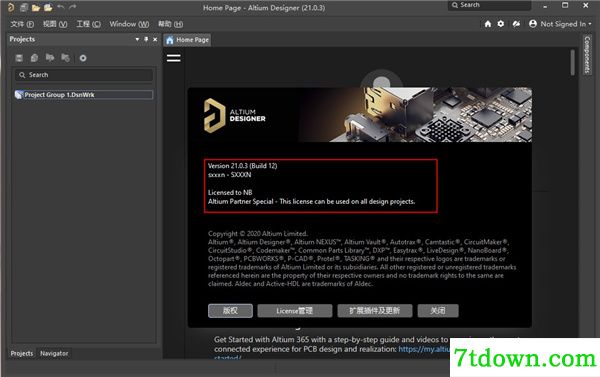Switch to the Projects bottom tab
Viewport: 600px width, 377px height.
pyautogui.click(x=21, y=353)
